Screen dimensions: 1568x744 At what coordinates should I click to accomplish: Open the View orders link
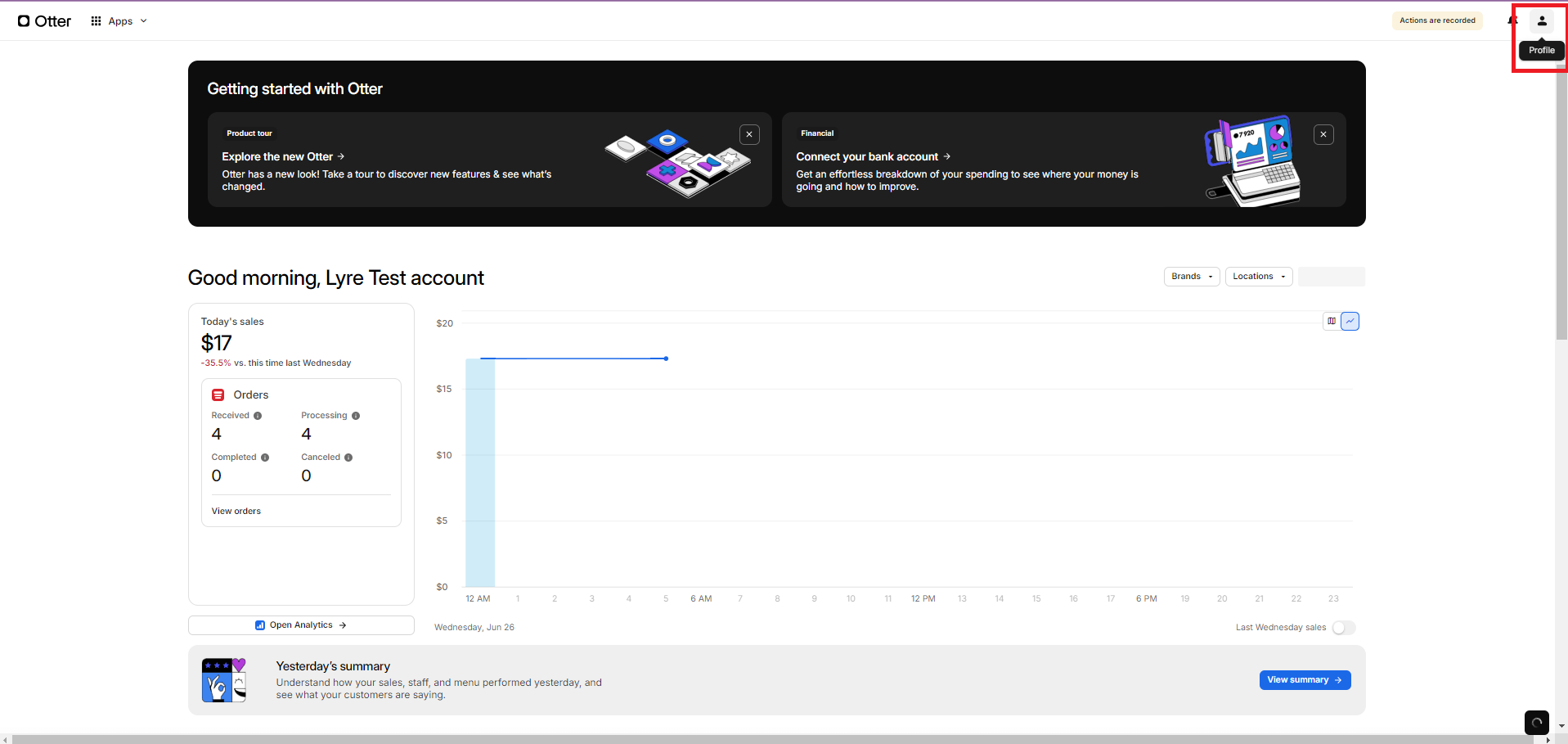point(236,512)
